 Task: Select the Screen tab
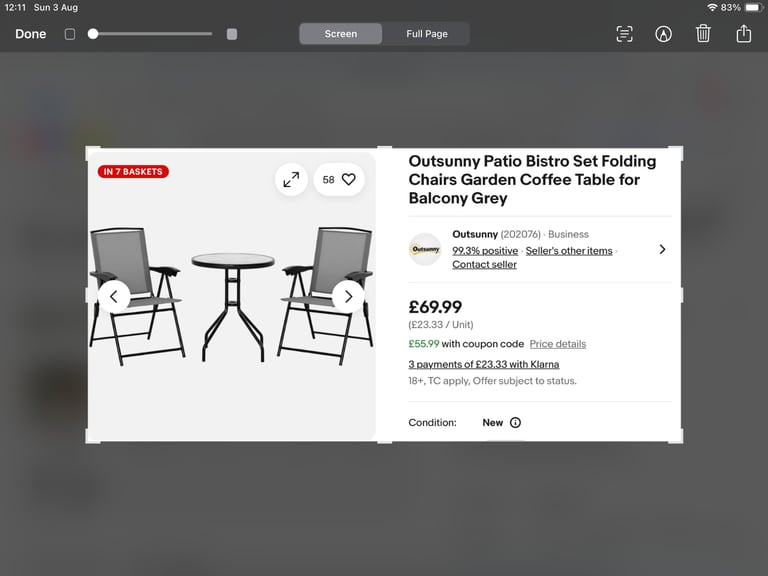click(x=340, y=34)
